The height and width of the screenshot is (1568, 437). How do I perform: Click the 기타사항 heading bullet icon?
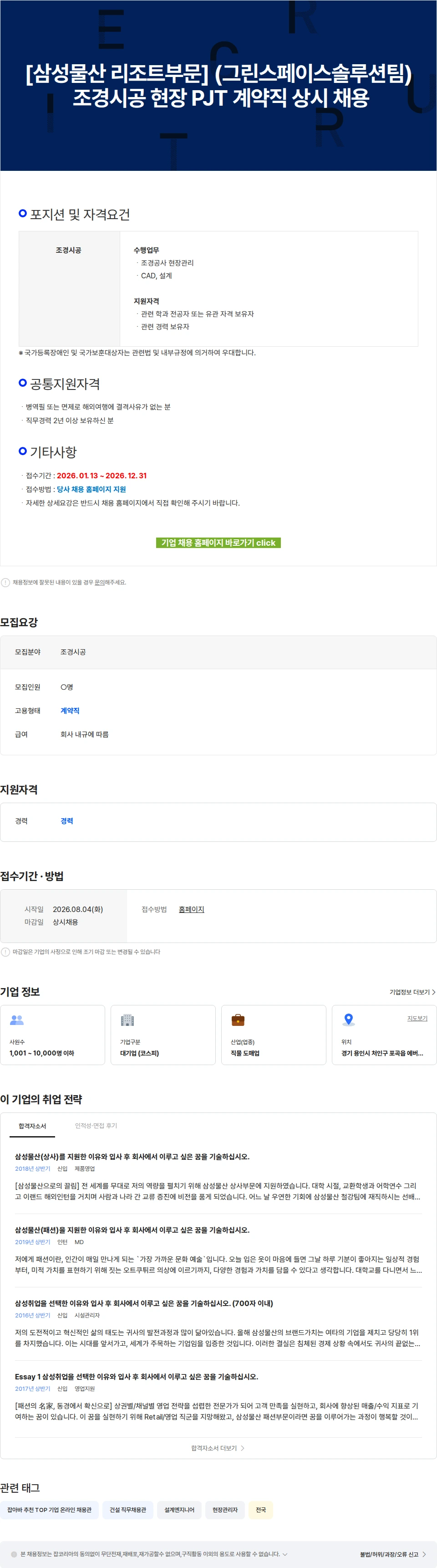(x=22, y=451)
